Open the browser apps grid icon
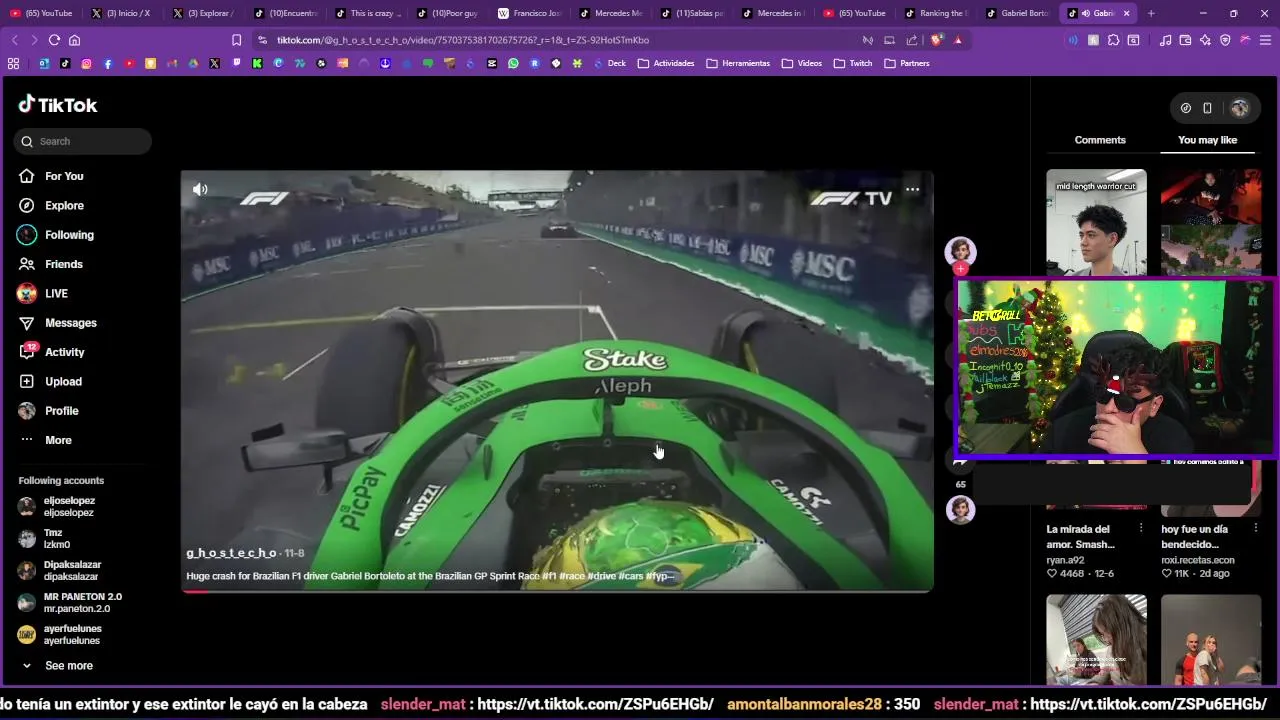The image size is (1280, 720). pos(13,63)
